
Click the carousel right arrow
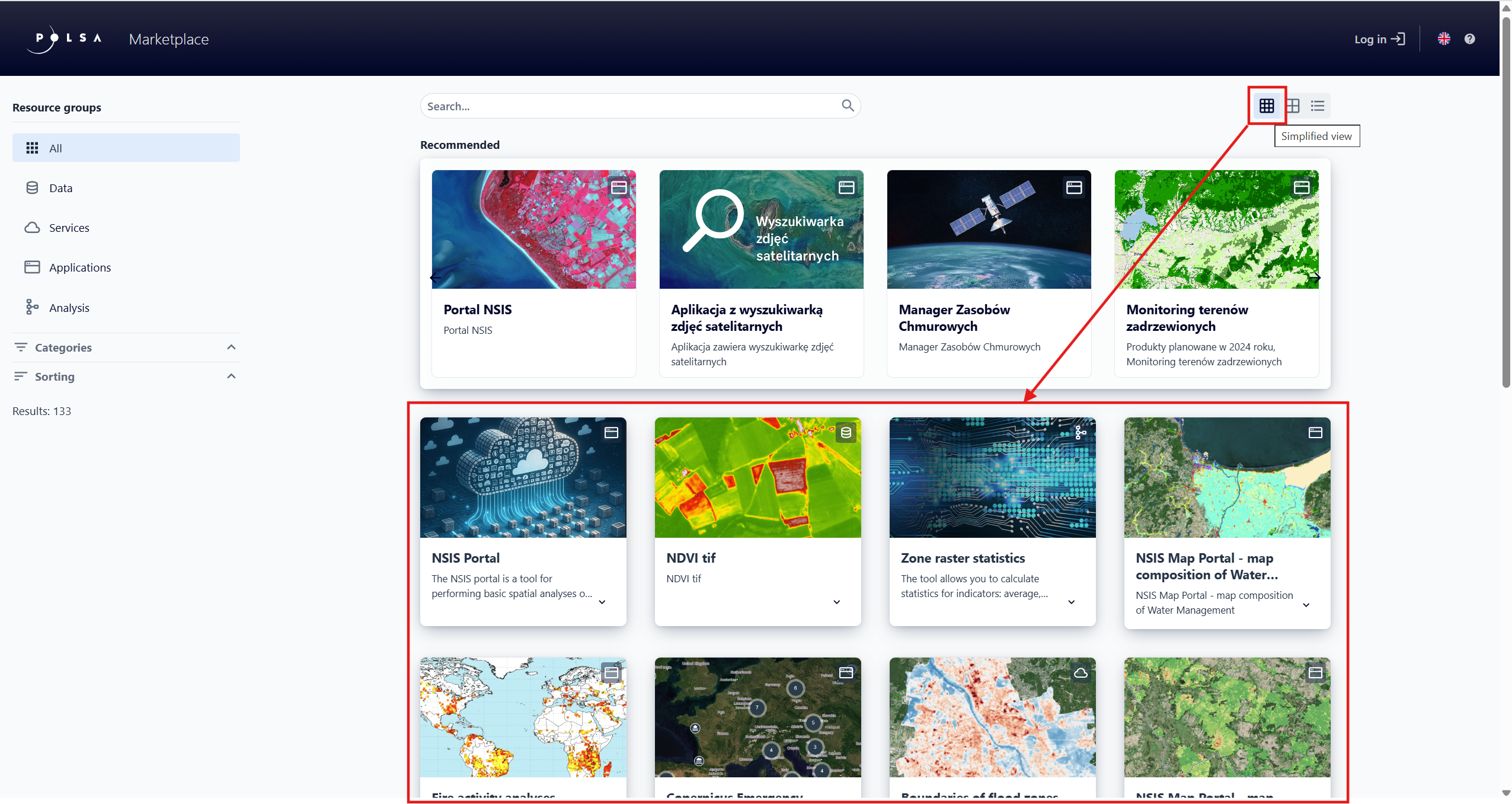click(1315, 277)
